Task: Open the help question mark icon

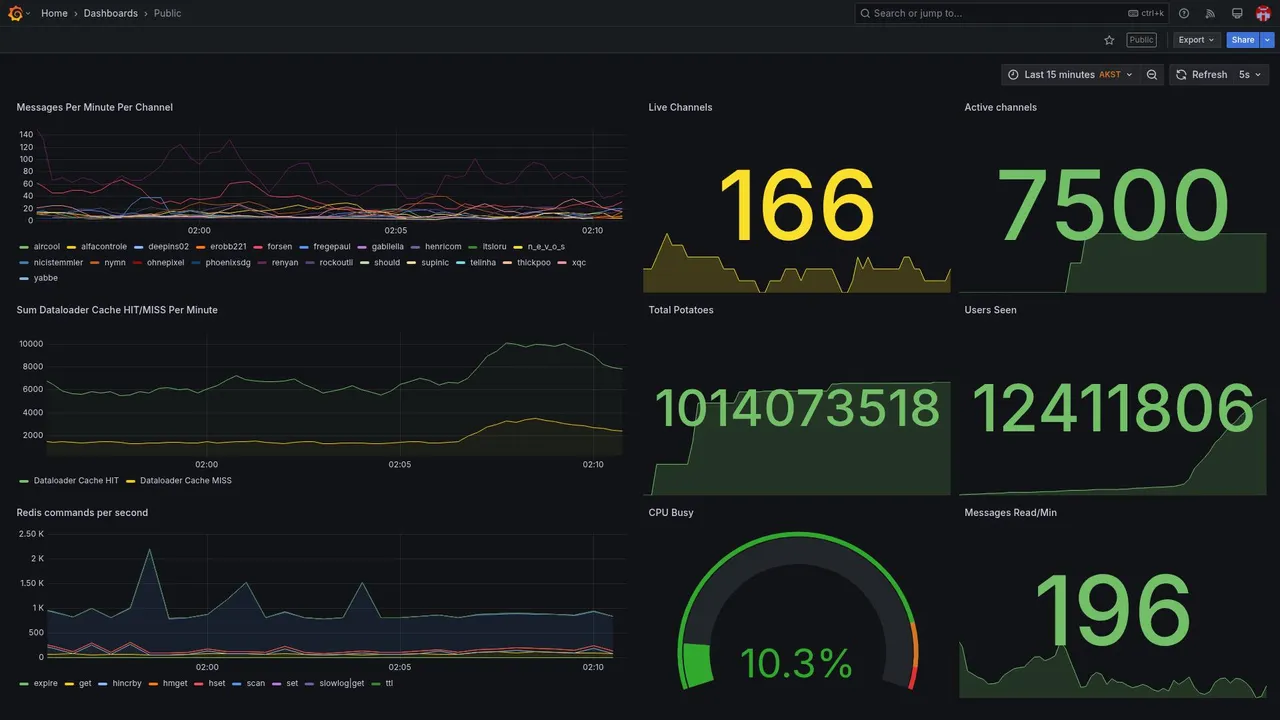Action: tap(1184, 13)
